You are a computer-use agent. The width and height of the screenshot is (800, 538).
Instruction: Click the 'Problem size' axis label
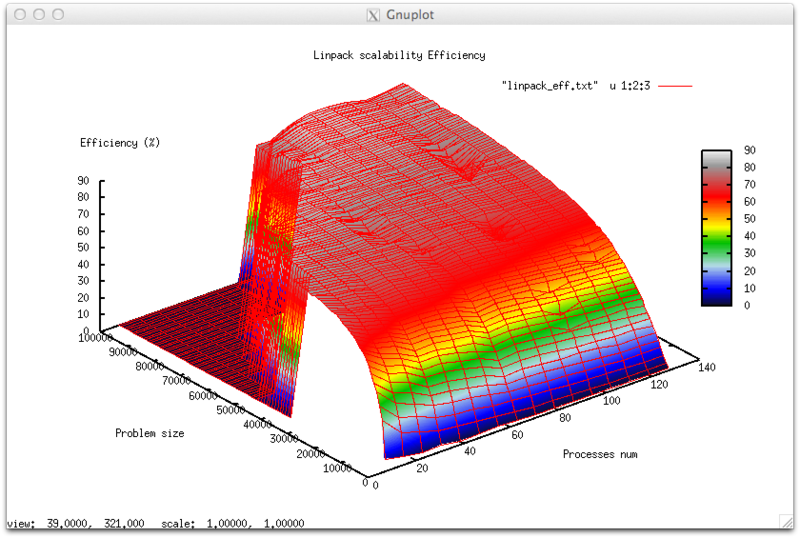click(x=149, y=433)
